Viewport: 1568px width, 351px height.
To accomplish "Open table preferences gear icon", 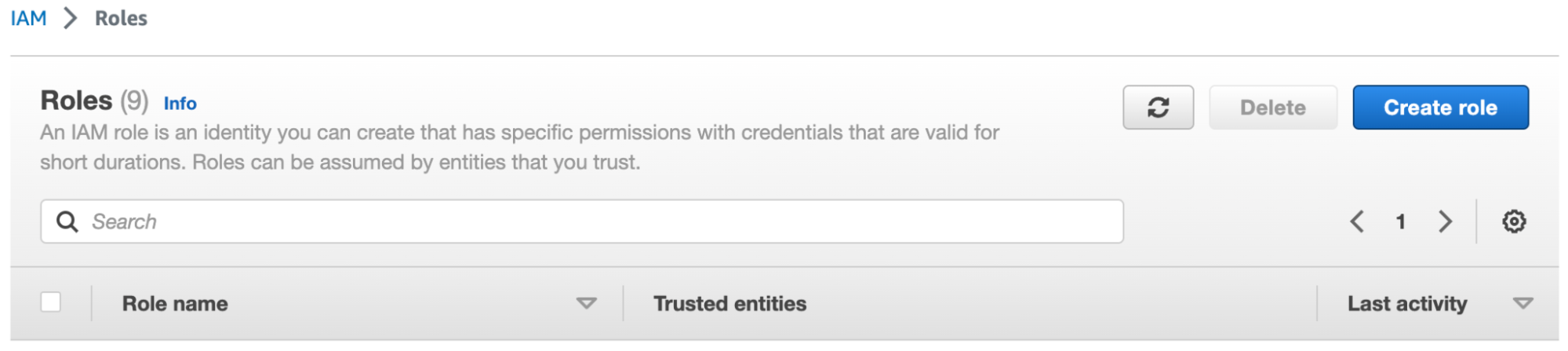I will (1514, 221).
